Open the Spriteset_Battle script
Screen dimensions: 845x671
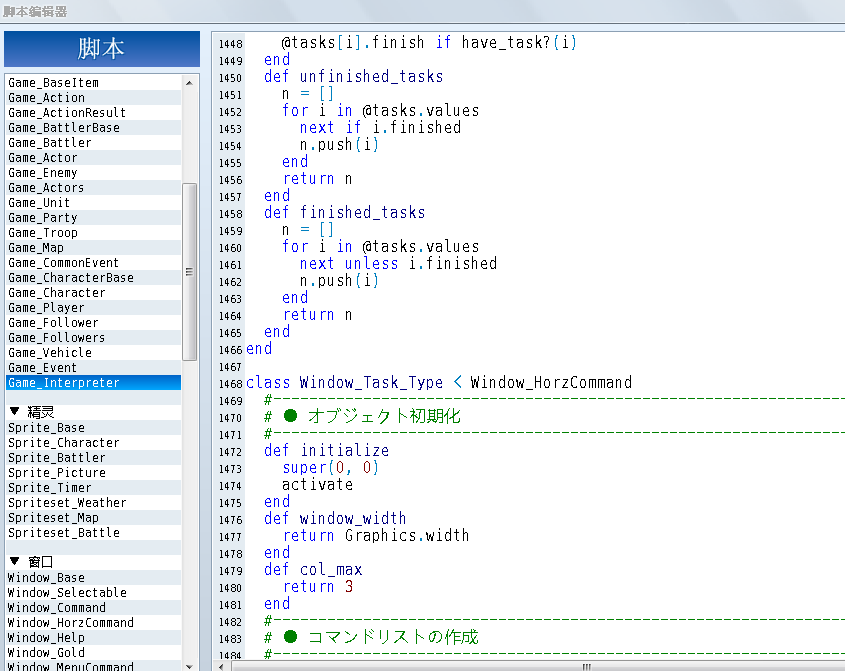point(93,533)
